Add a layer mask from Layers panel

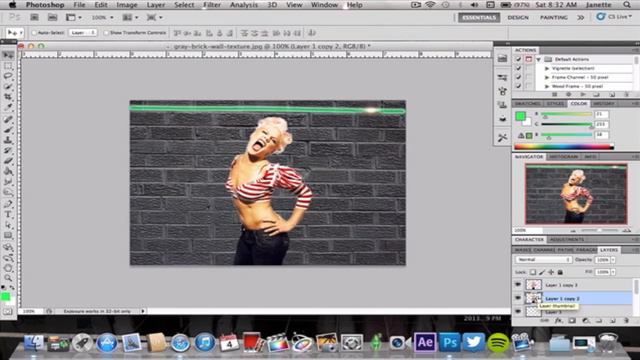(x=572, y=321)
